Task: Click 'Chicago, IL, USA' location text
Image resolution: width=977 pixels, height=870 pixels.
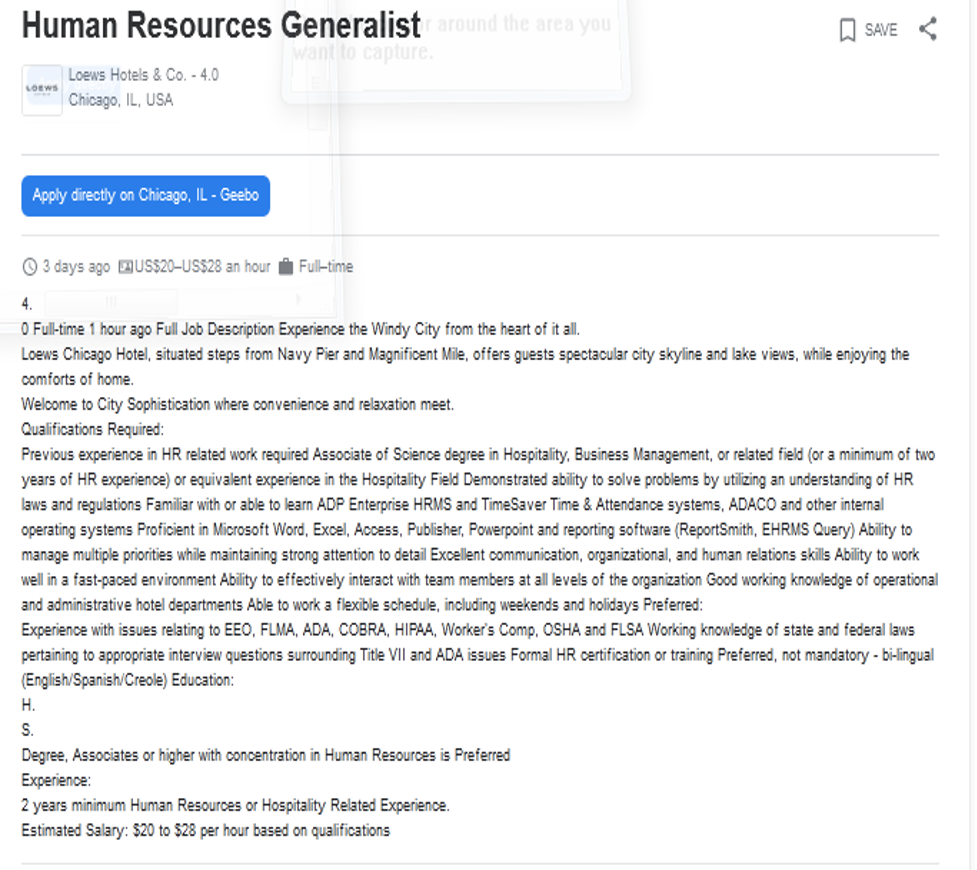Action: coord(121,100)
